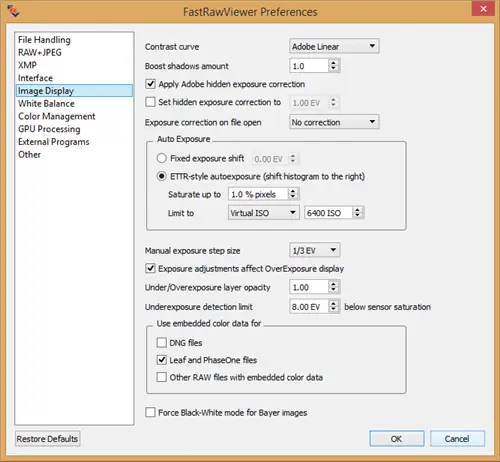Viewport: 500px width, 462px height.
Task: Open the Virtual ISO limit dropdown
Action: [263, 213]
